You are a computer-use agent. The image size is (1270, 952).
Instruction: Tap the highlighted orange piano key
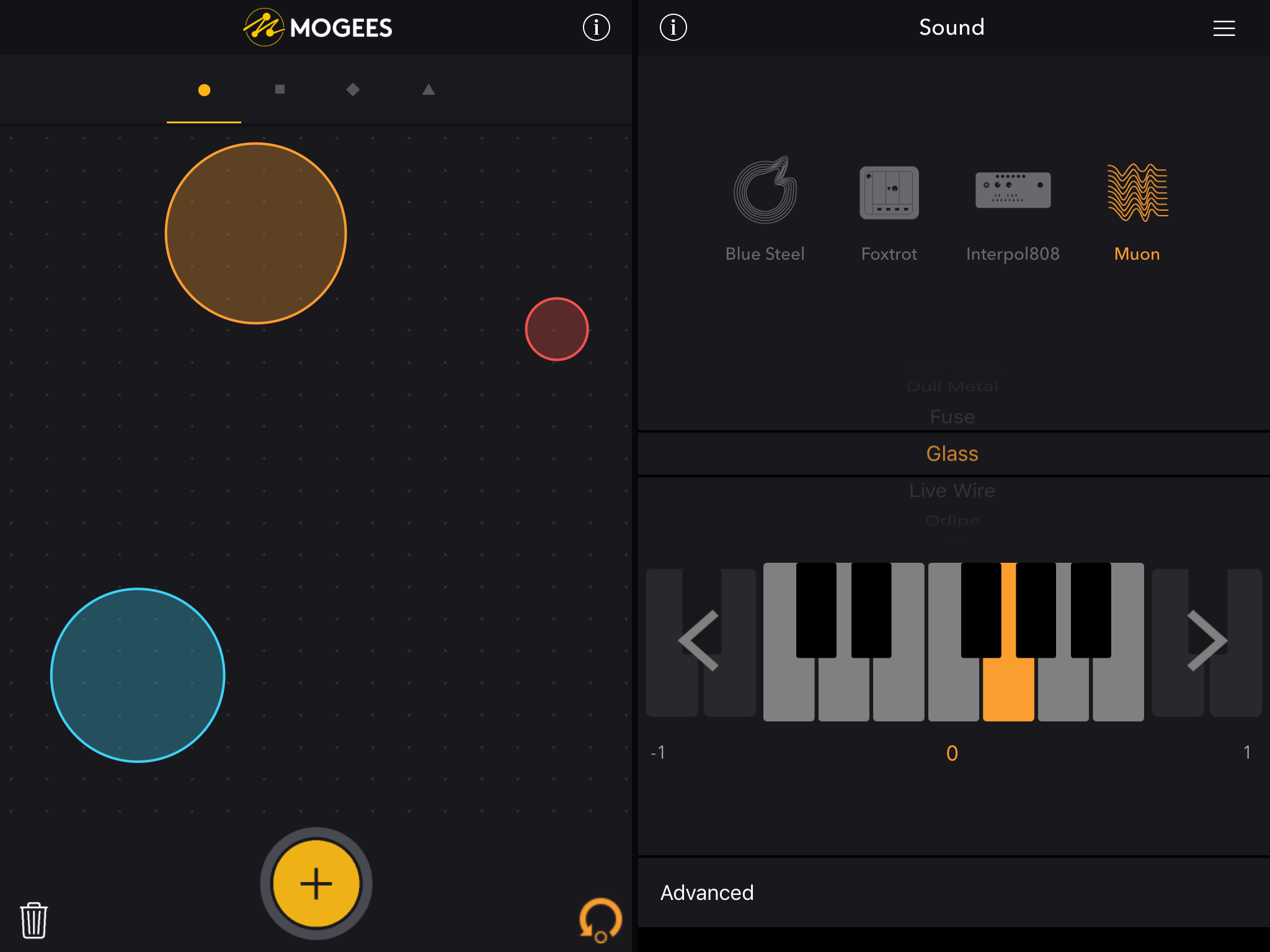coord(1008,688)
